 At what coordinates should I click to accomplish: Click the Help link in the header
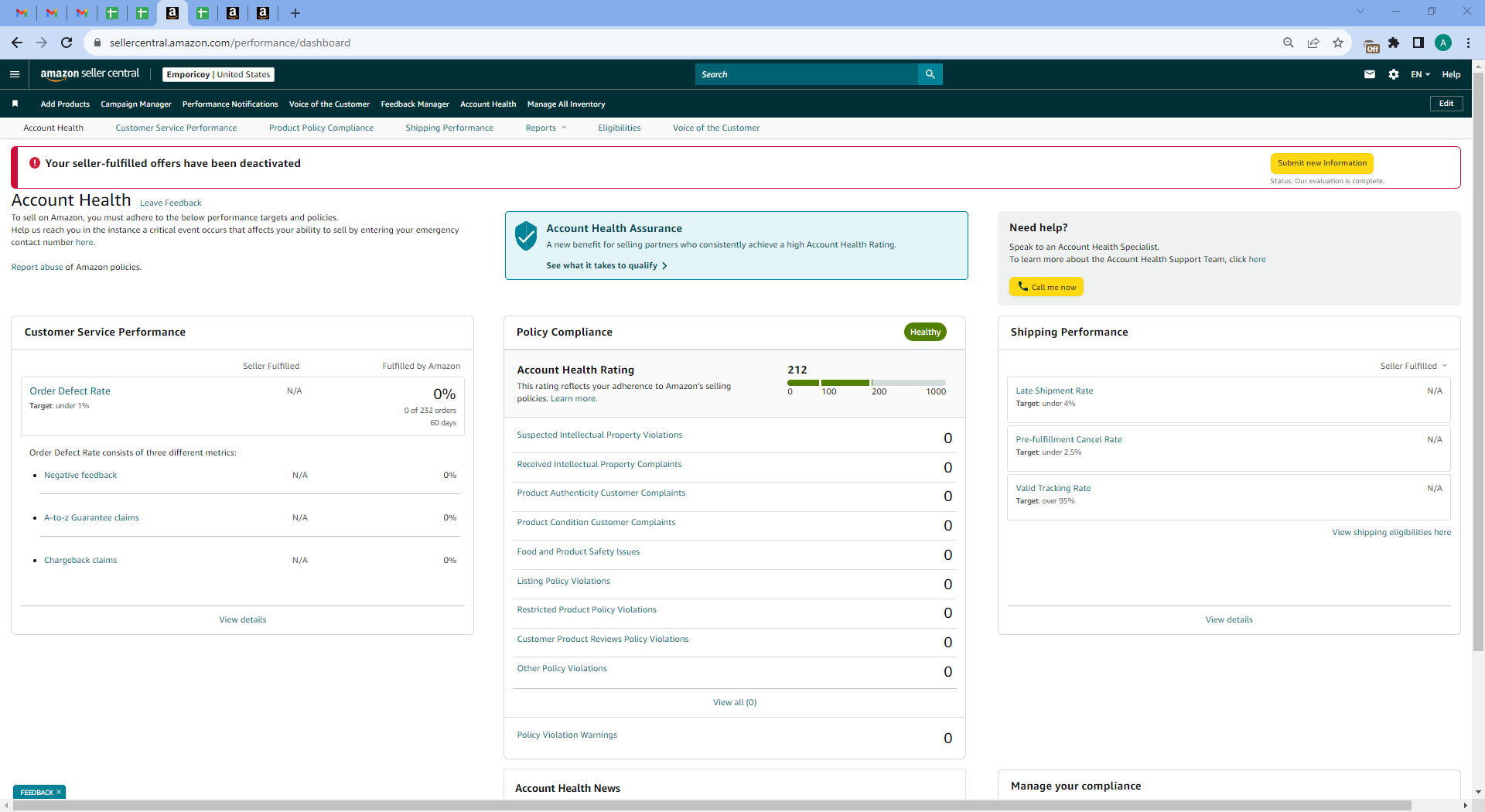point(1451,74)
